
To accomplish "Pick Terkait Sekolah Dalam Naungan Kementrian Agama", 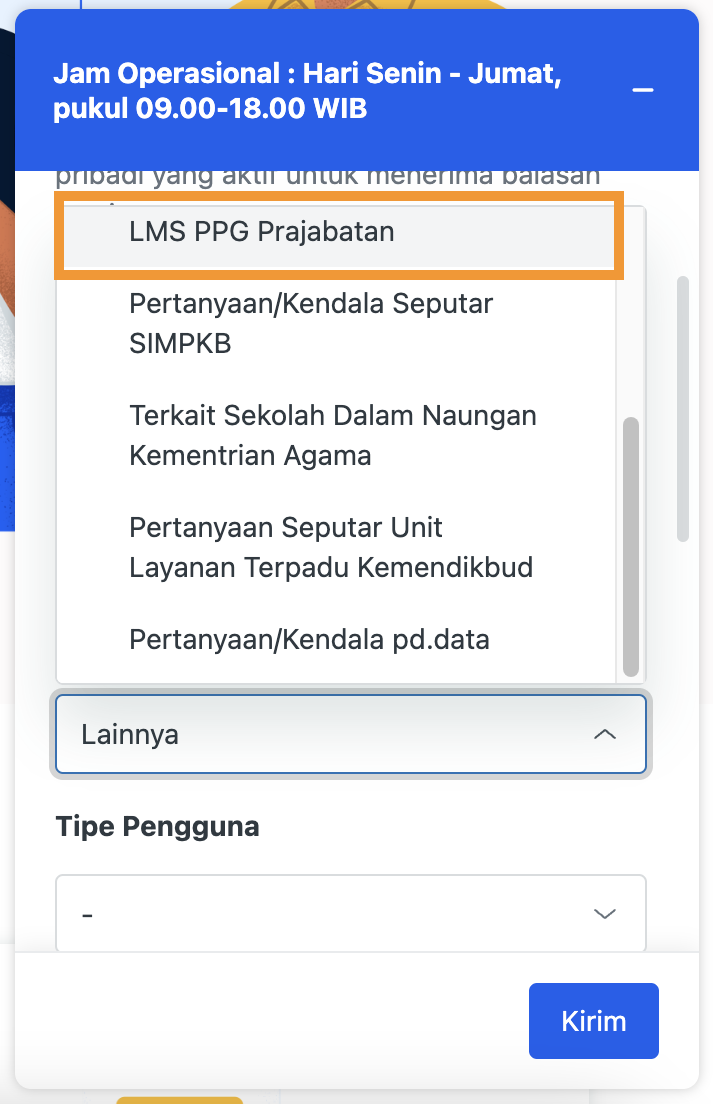I will tap(333, 436).
